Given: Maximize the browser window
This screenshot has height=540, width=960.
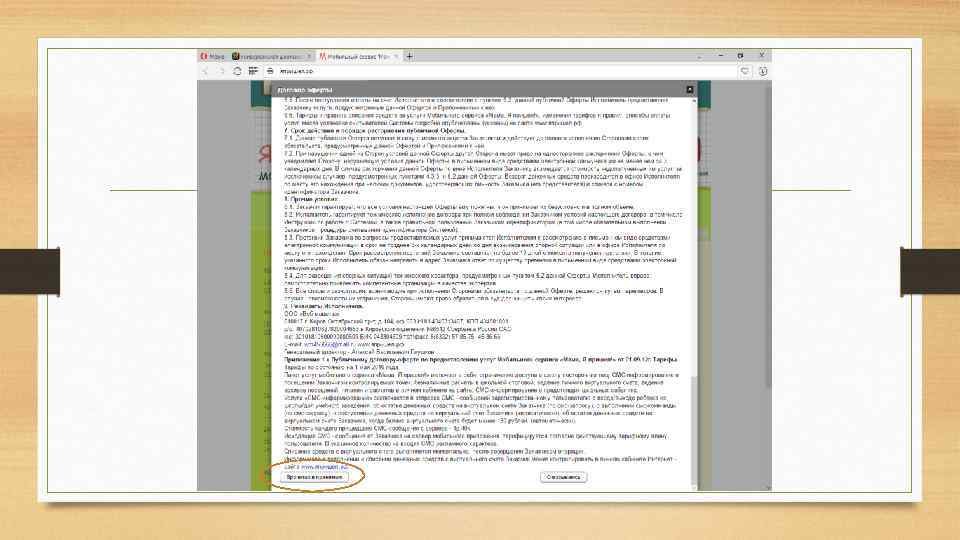Looking at the screenshot, I should (740, 56).
